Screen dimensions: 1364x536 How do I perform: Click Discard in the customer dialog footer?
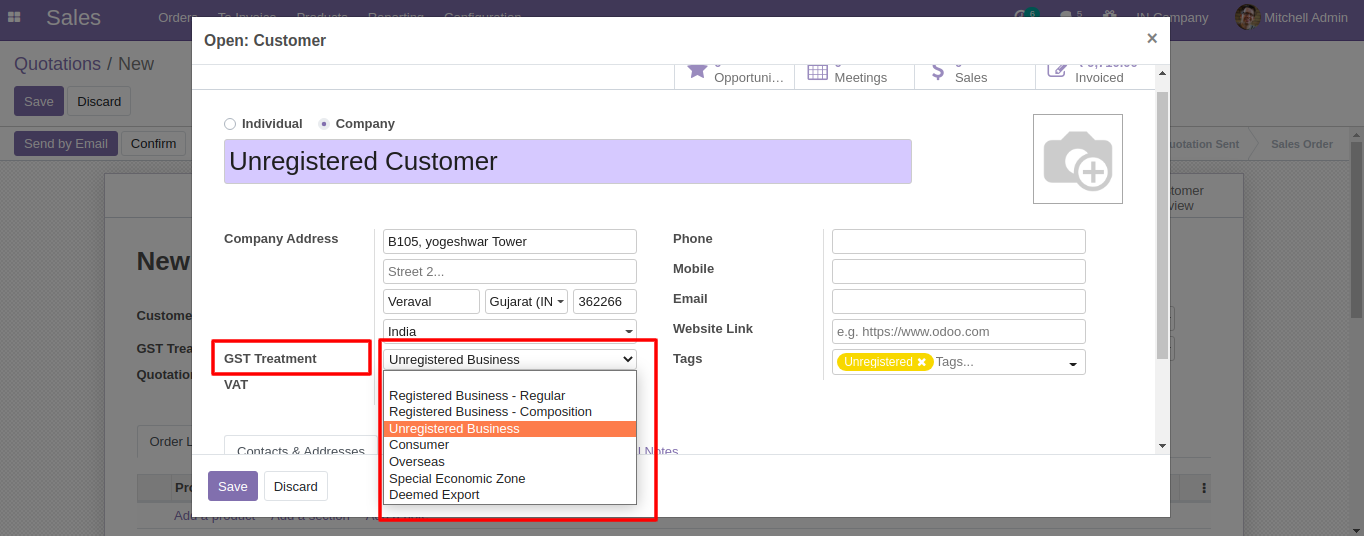(x=296, y=486)
